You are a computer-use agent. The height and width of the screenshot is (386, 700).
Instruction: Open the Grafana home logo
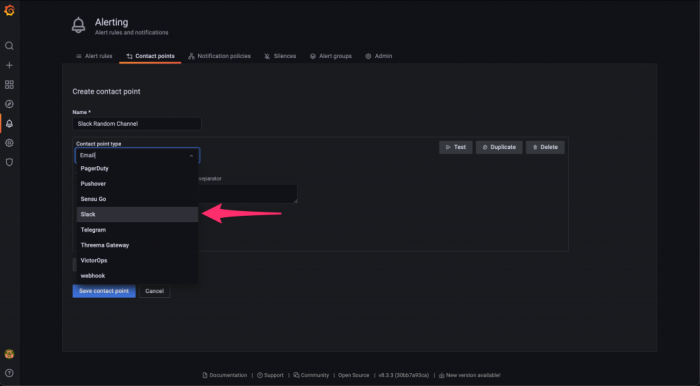coord(9,10)
